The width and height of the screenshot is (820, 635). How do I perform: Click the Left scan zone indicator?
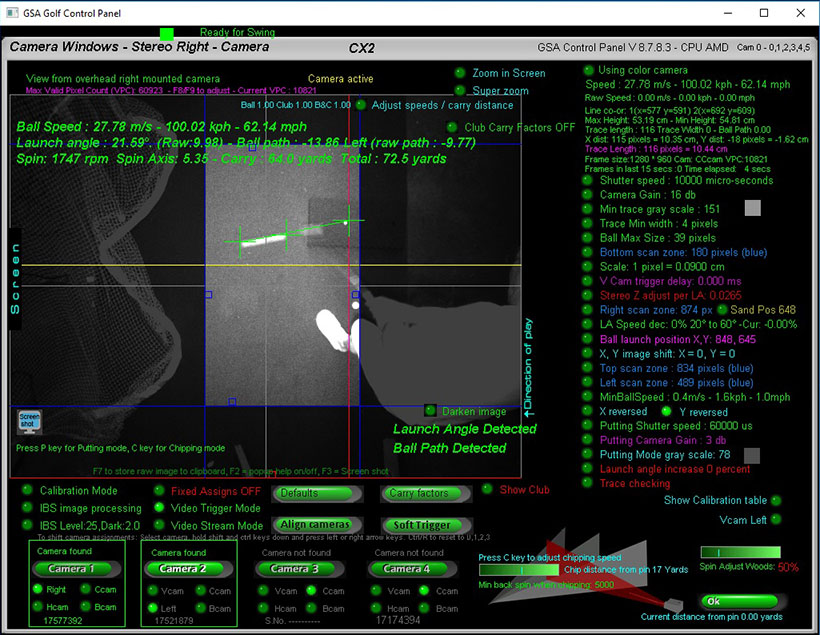(587, 382)
